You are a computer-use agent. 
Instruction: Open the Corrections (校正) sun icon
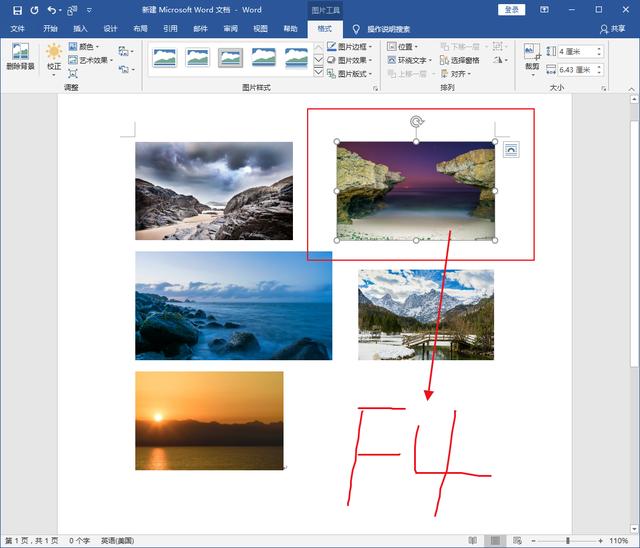pos(54,52)
